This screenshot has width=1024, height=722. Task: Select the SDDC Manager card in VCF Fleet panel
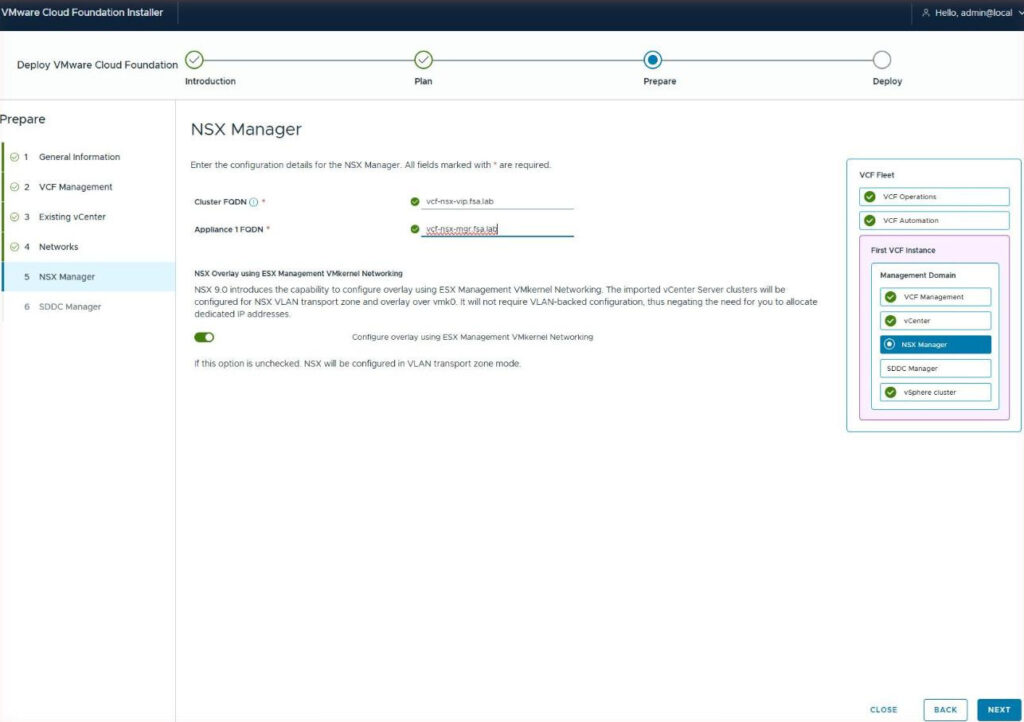pyautogui.click(x=935, y=369)
